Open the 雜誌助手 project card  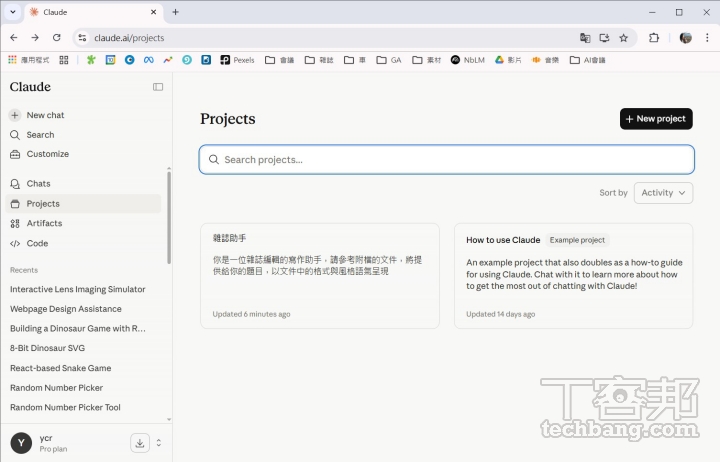pos(320,276)
